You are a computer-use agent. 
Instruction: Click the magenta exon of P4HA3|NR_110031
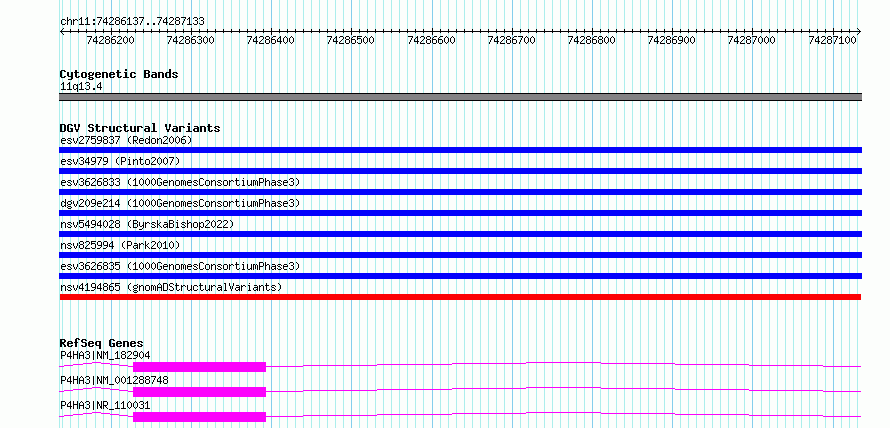(199, 417)
